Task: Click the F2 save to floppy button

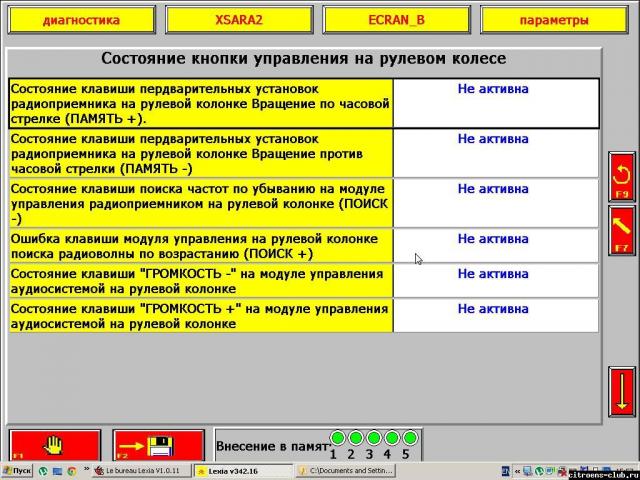Action: [x=158, y=445]
